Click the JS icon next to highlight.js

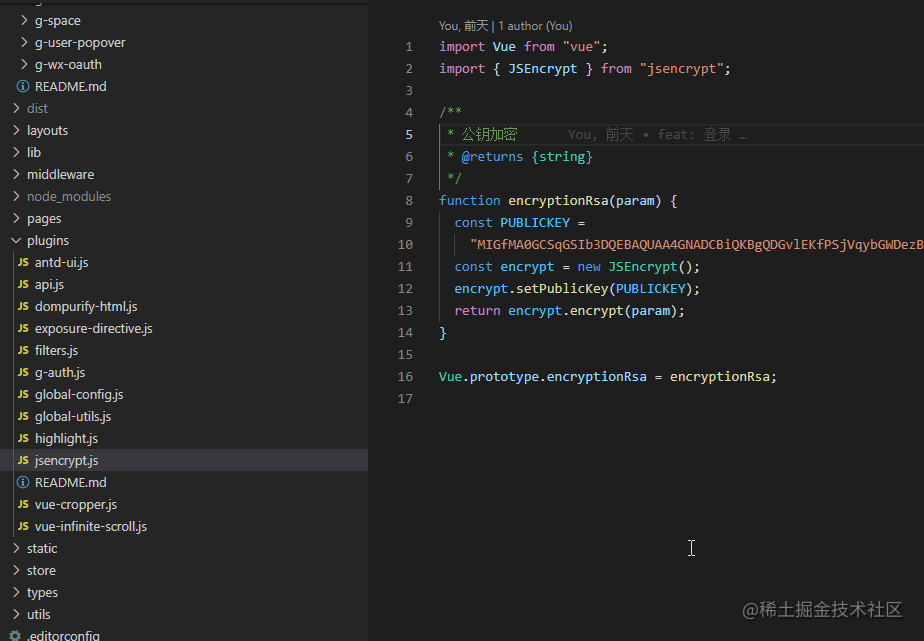(x=23, y=438)
